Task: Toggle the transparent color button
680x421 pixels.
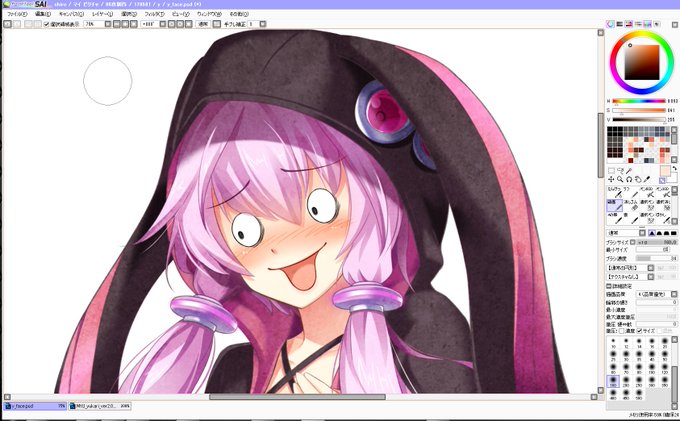Action: click(663, 180)
